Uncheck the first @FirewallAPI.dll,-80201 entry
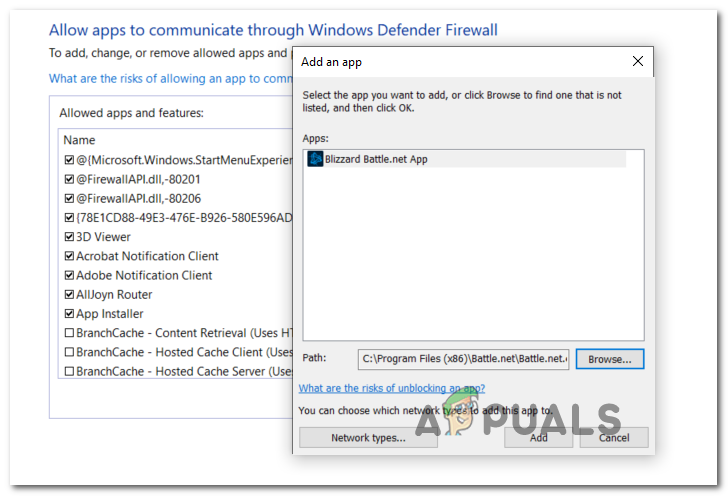Image resolution: width=728 pixels, height=496 pixels. coord(69,179)
